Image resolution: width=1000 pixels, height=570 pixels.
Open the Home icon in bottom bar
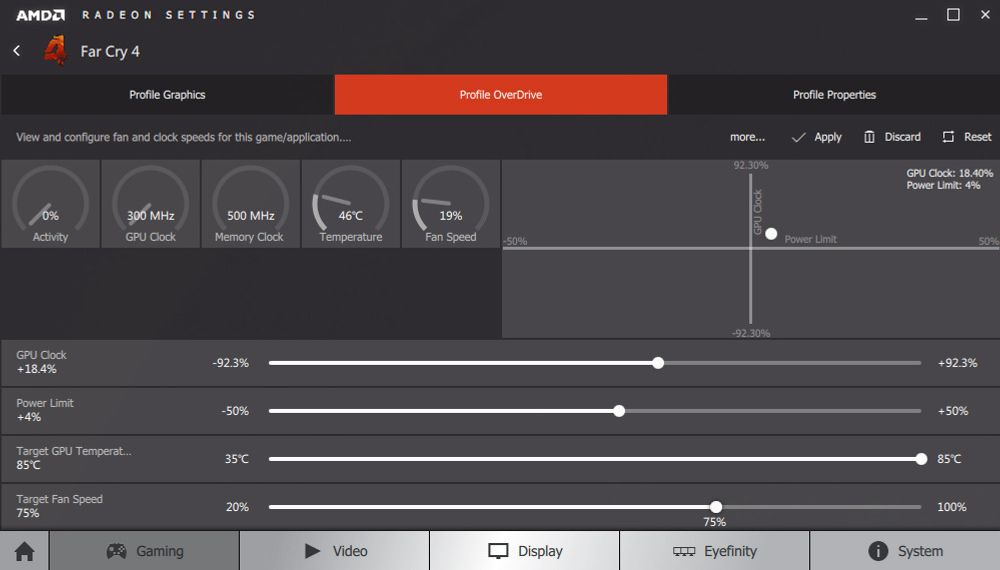24,551
